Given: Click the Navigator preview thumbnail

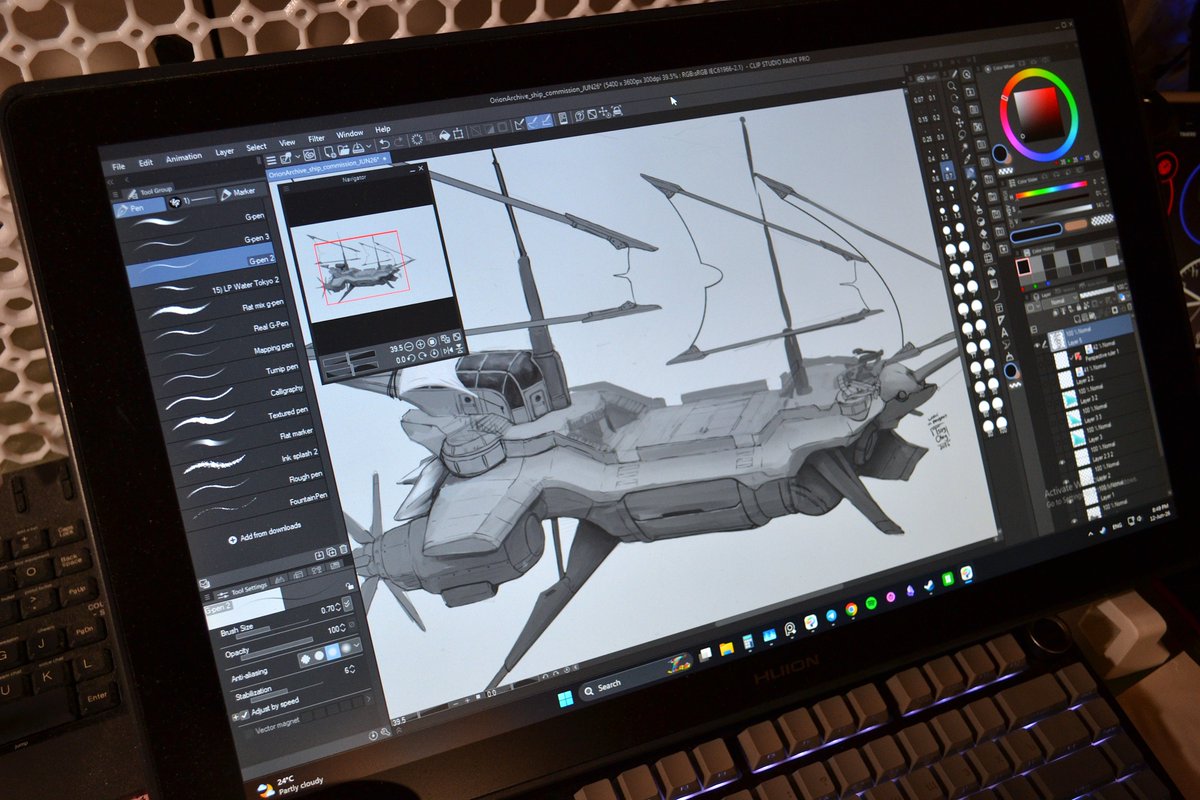Looking at the screenshot, I should click(x=370, y=262).
